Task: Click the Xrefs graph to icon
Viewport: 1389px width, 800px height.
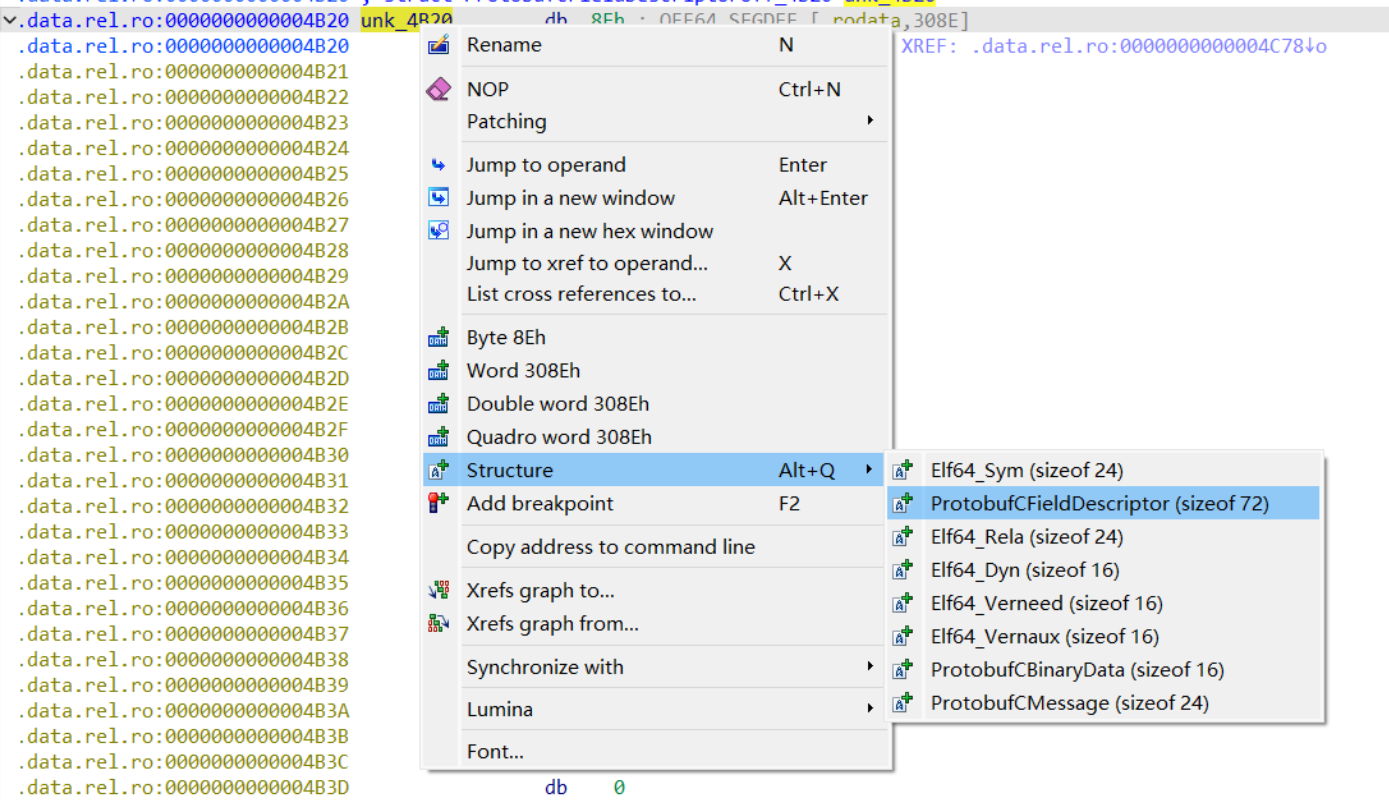Action: (x=438, y=591)
